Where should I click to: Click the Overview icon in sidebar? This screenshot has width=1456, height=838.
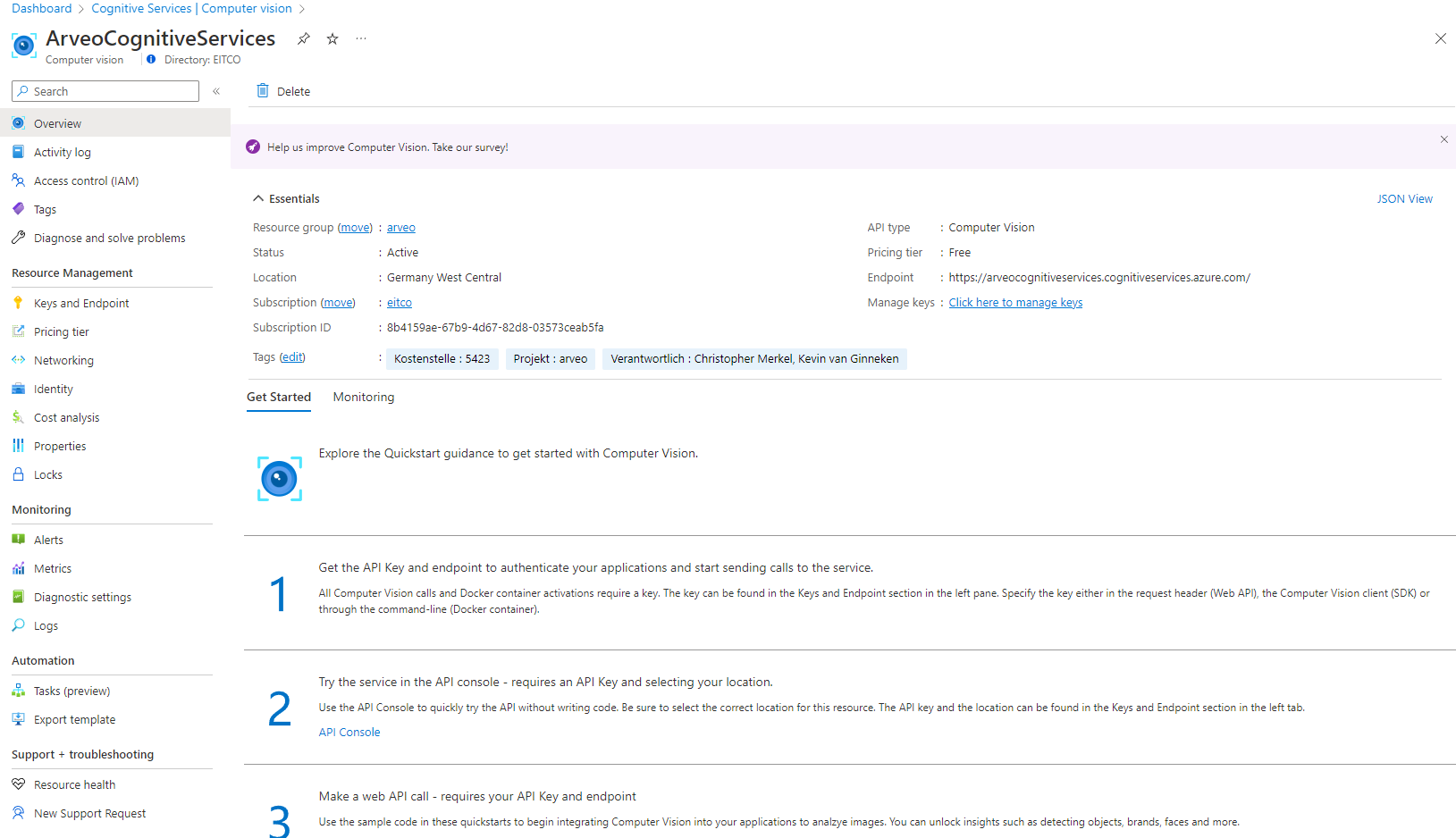tap(18, 123)
